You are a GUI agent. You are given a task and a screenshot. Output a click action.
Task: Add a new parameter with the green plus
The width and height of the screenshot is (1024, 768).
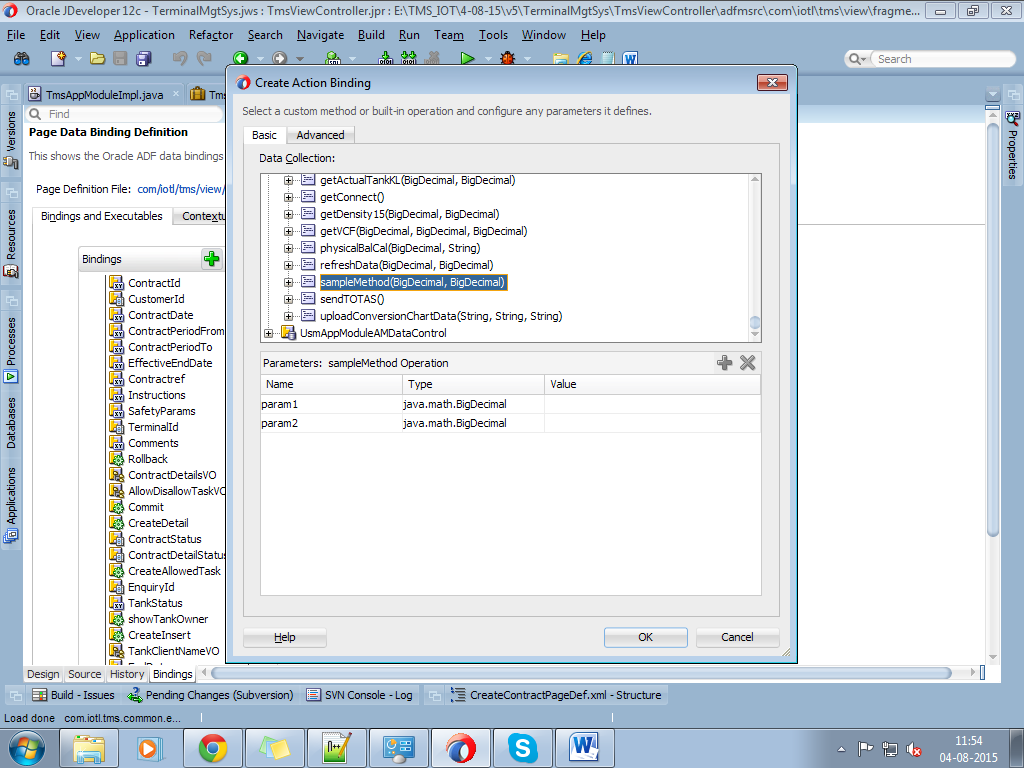724,363
